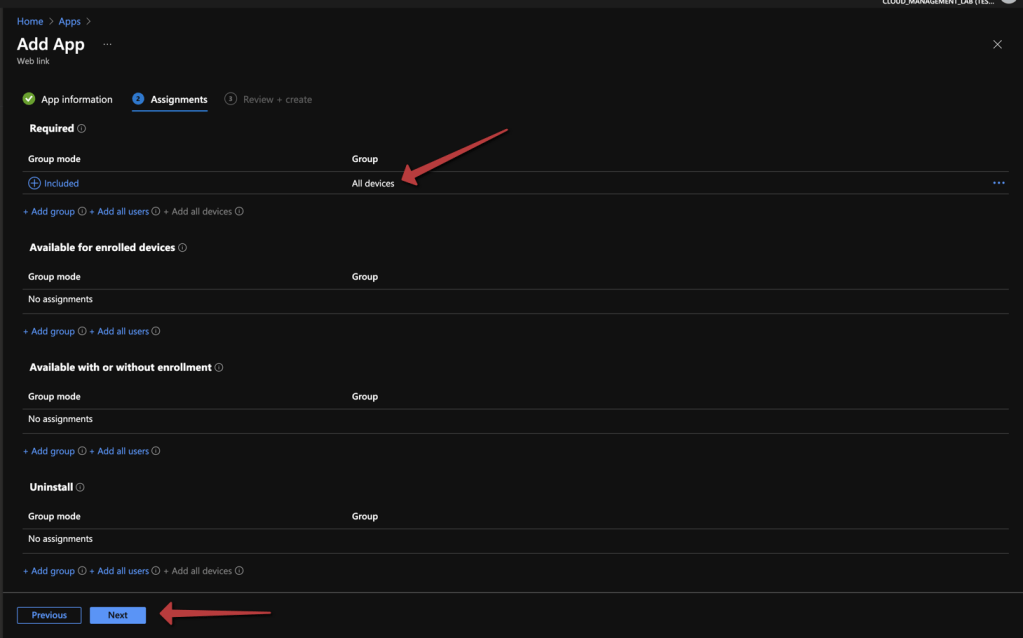Image resolution: width=1023 pixels, height=638 pixels.
Task: Click the plus icon beside Included
Action: click(34, 183)
